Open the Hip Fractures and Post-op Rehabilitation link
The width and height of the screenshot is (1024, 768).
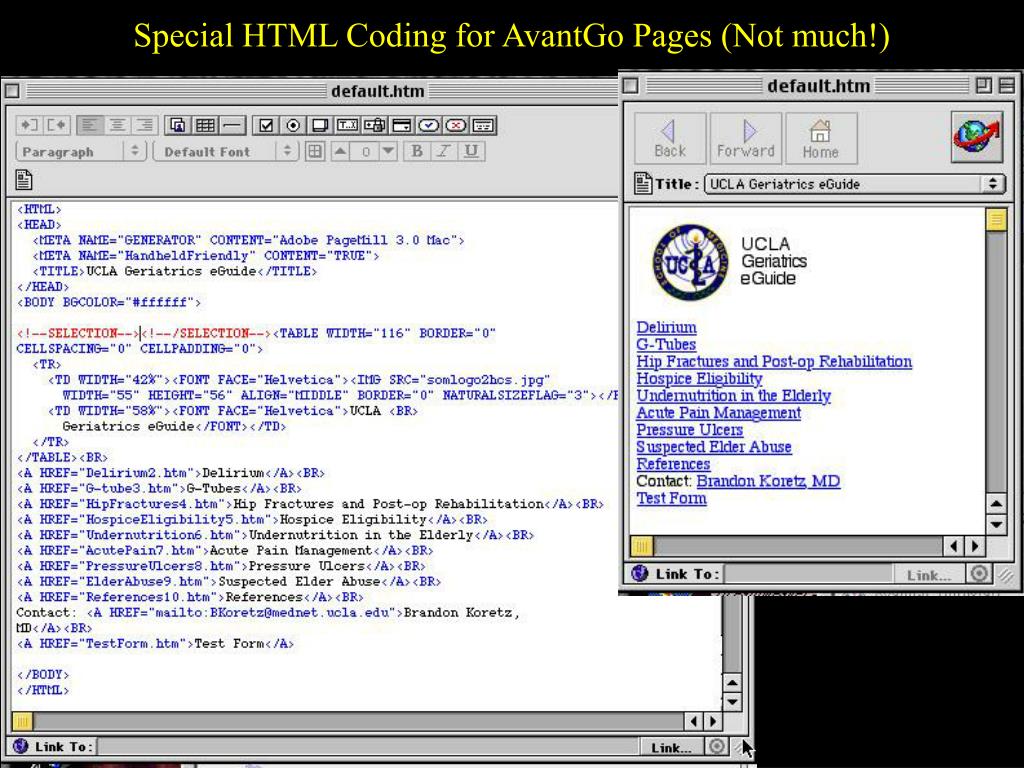pos(775,361)
